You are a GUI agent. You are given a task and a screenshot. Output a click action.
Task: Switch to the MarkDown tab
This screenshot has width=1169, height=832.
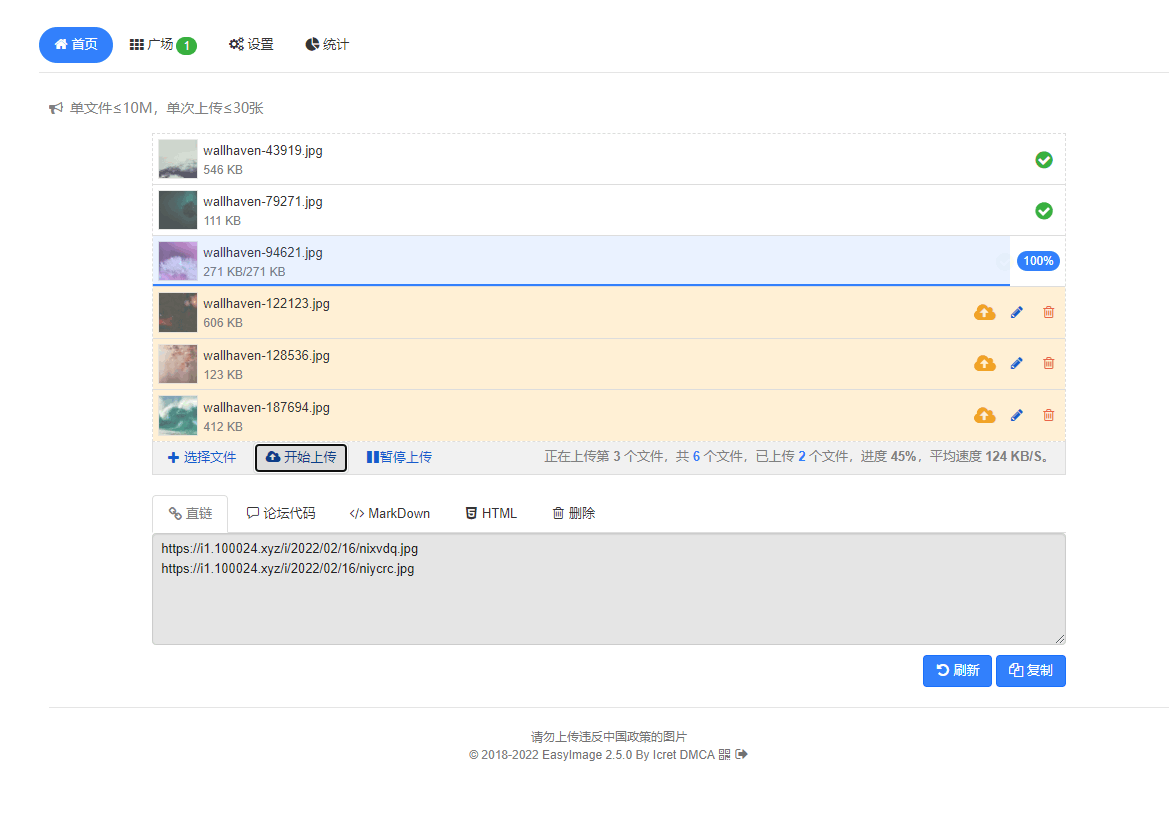click(x=389, y=513)
